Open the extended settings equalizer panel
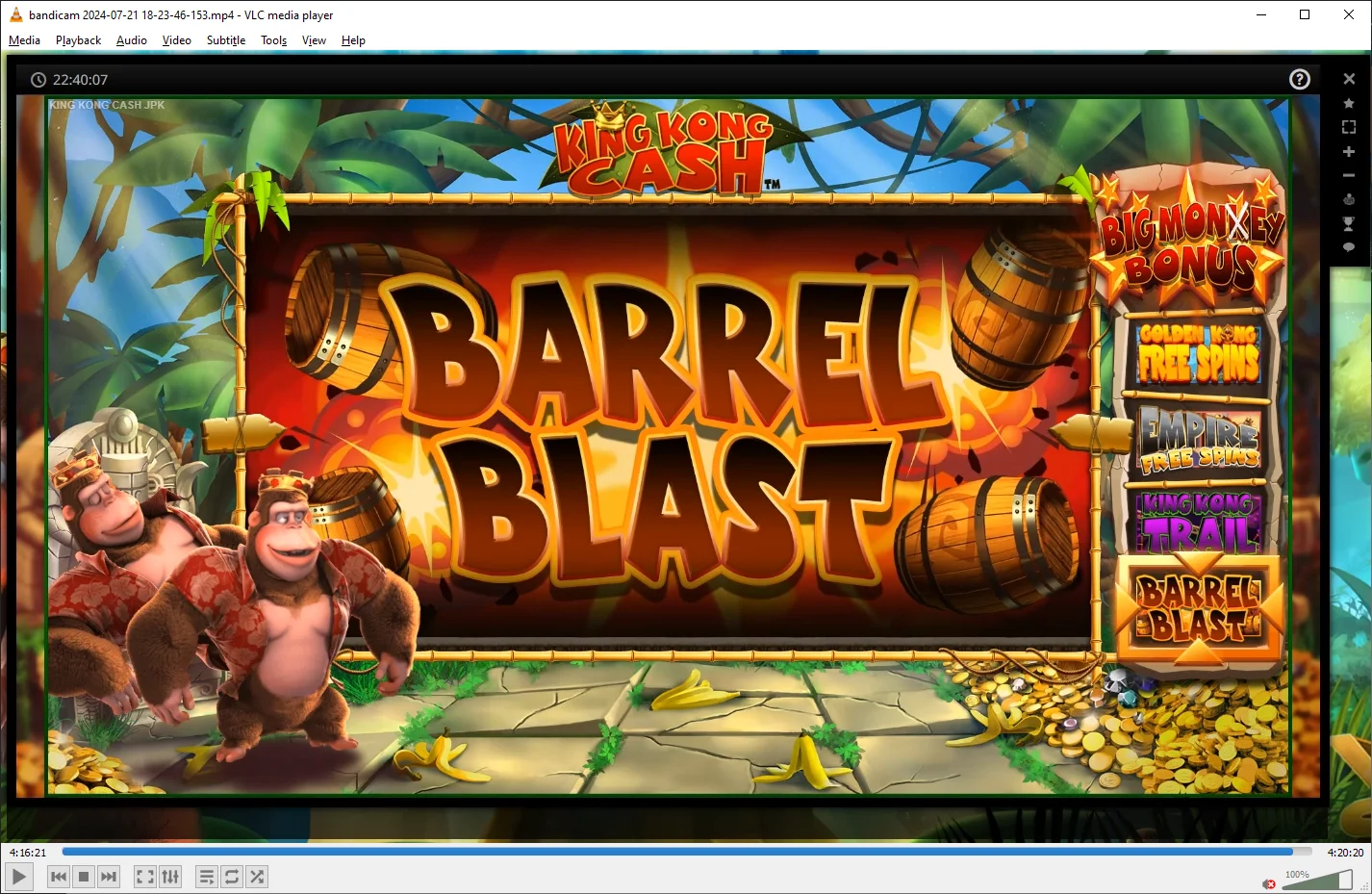Viewport: 1372px width, 894px height. 170,877
